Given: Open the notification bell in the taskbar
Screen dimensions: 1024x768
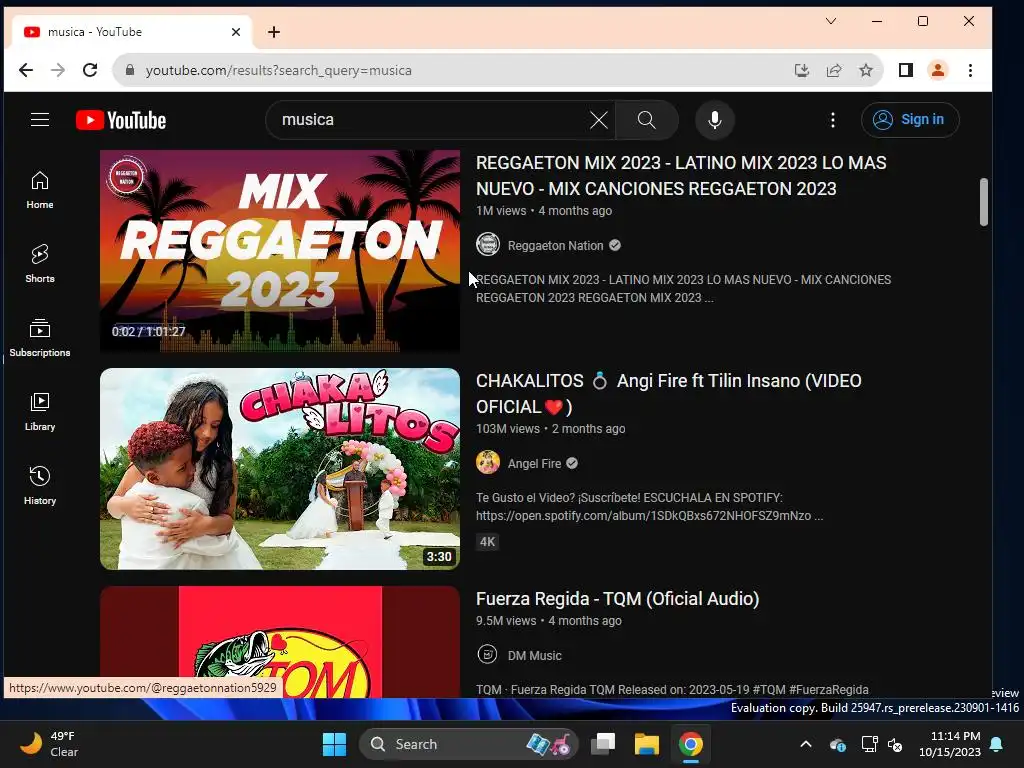Looking at the screenshot, I should tap(996, 744).
